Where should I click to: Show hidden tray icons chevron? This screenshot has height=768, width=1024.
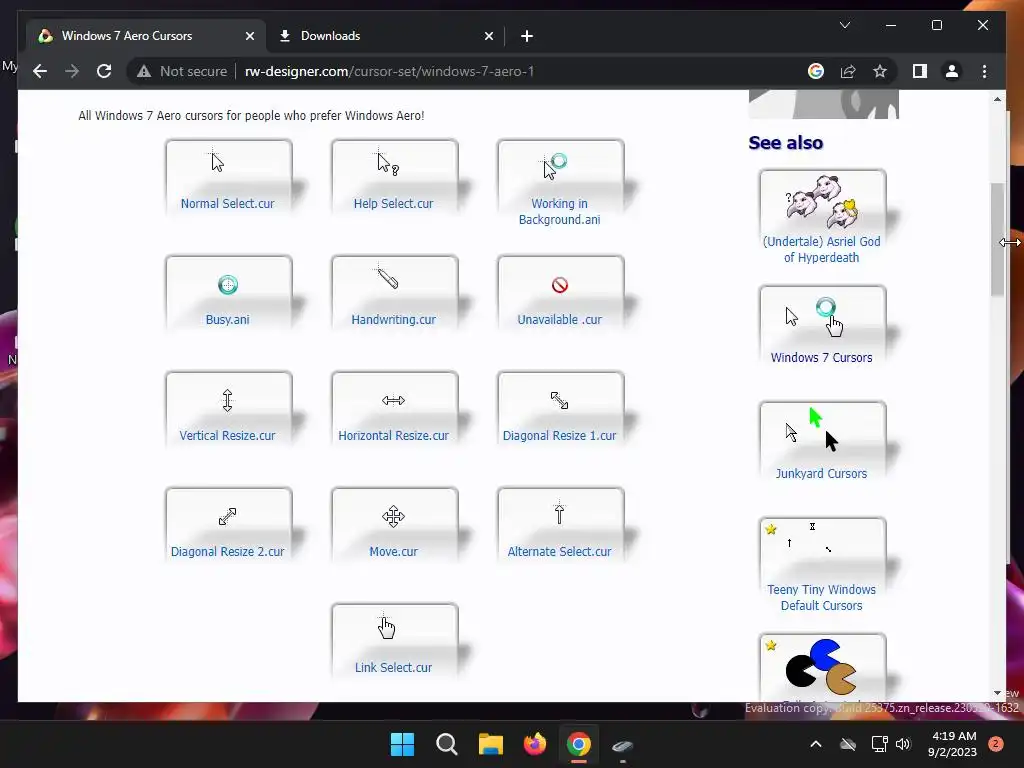[x=816, y=744]
